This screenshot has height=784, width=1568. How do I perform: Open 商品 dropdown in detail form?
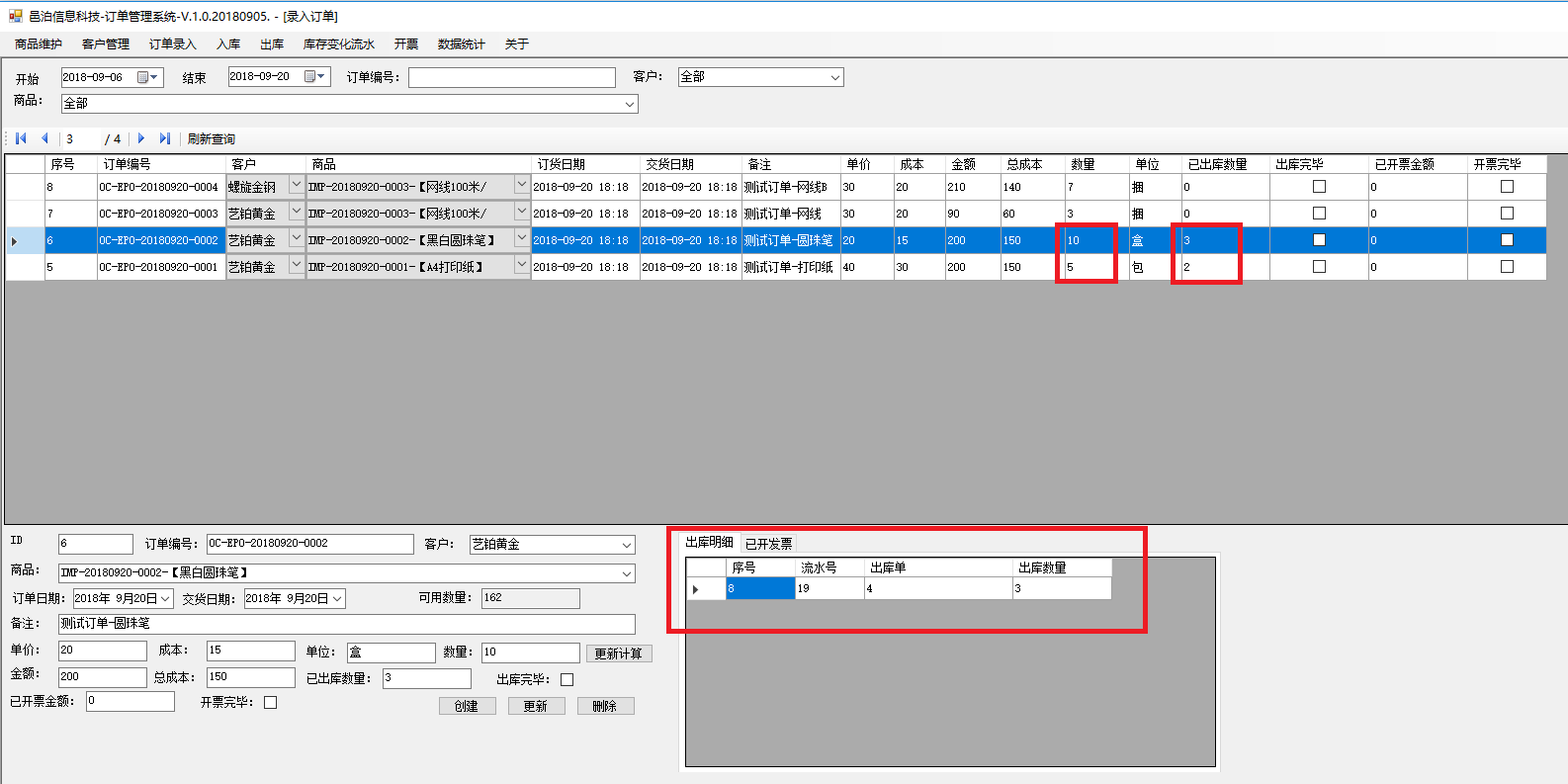(627, 573)
